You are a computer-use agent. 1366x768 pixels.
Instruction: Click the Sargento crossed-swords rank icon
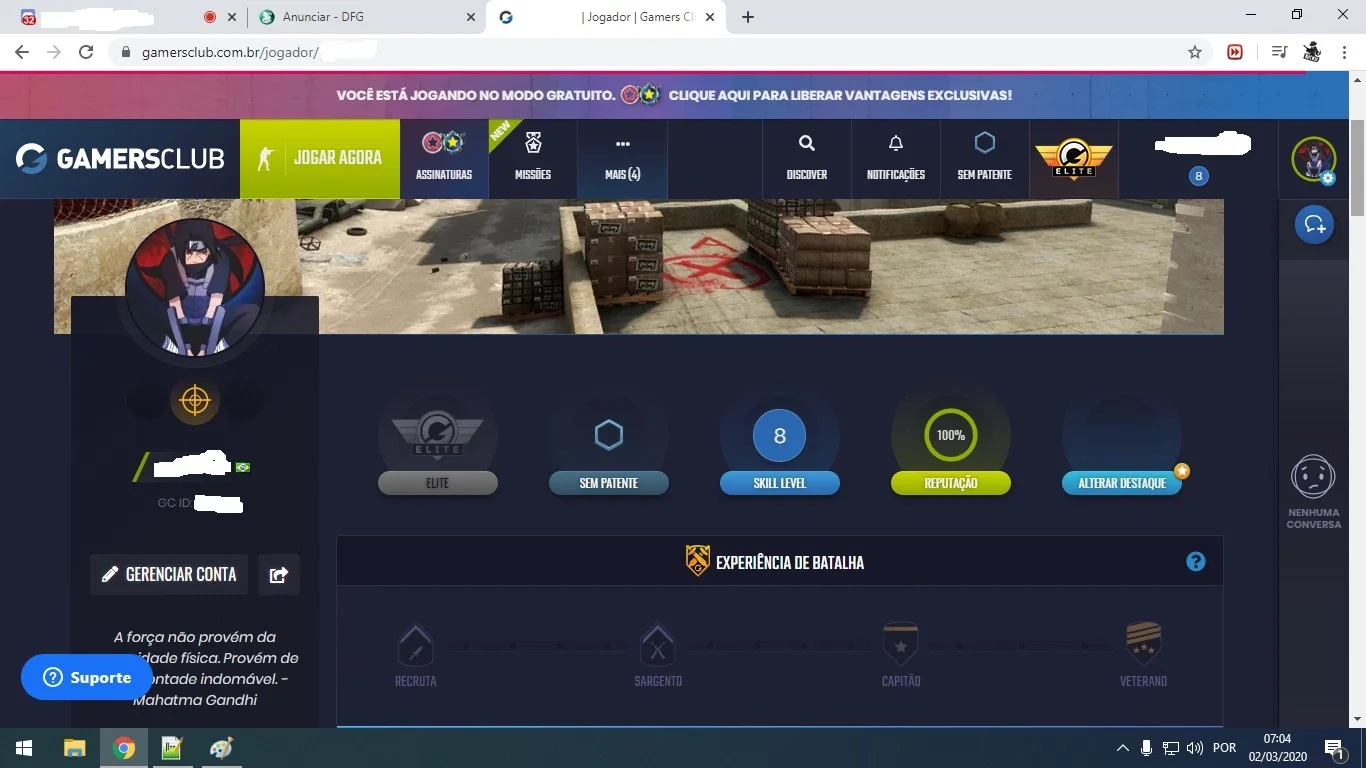(x=658, y=645)
